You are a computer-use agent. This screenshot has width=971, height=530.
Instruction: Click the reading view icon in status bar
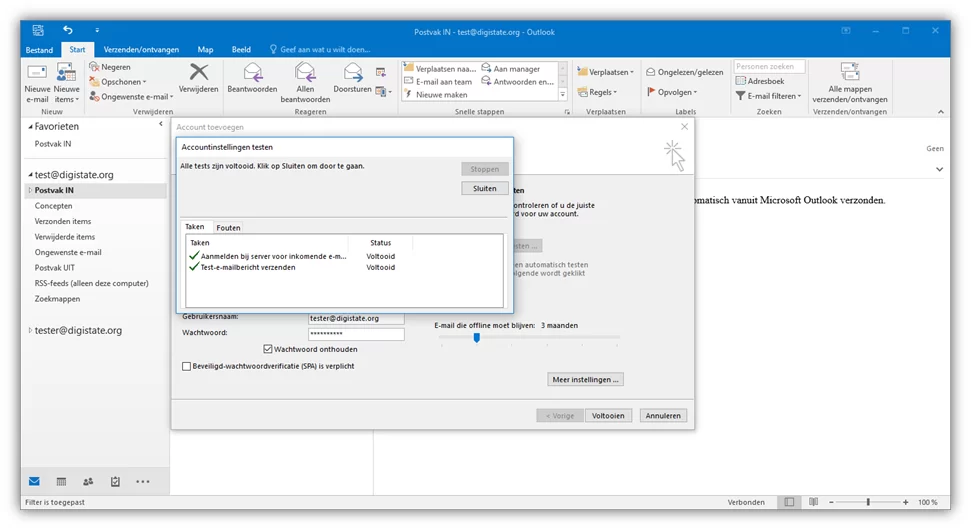pos(813,502)
